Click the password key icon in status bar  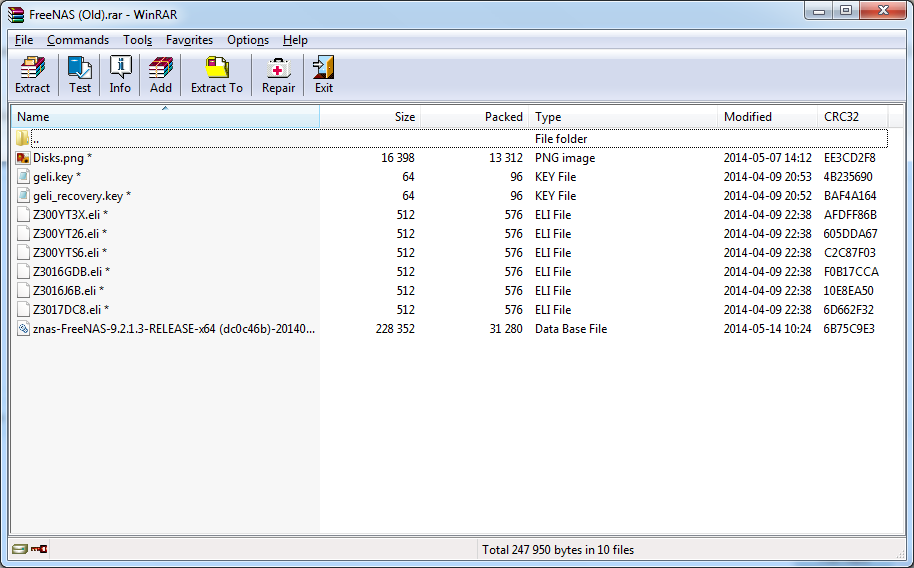(39, 549)
